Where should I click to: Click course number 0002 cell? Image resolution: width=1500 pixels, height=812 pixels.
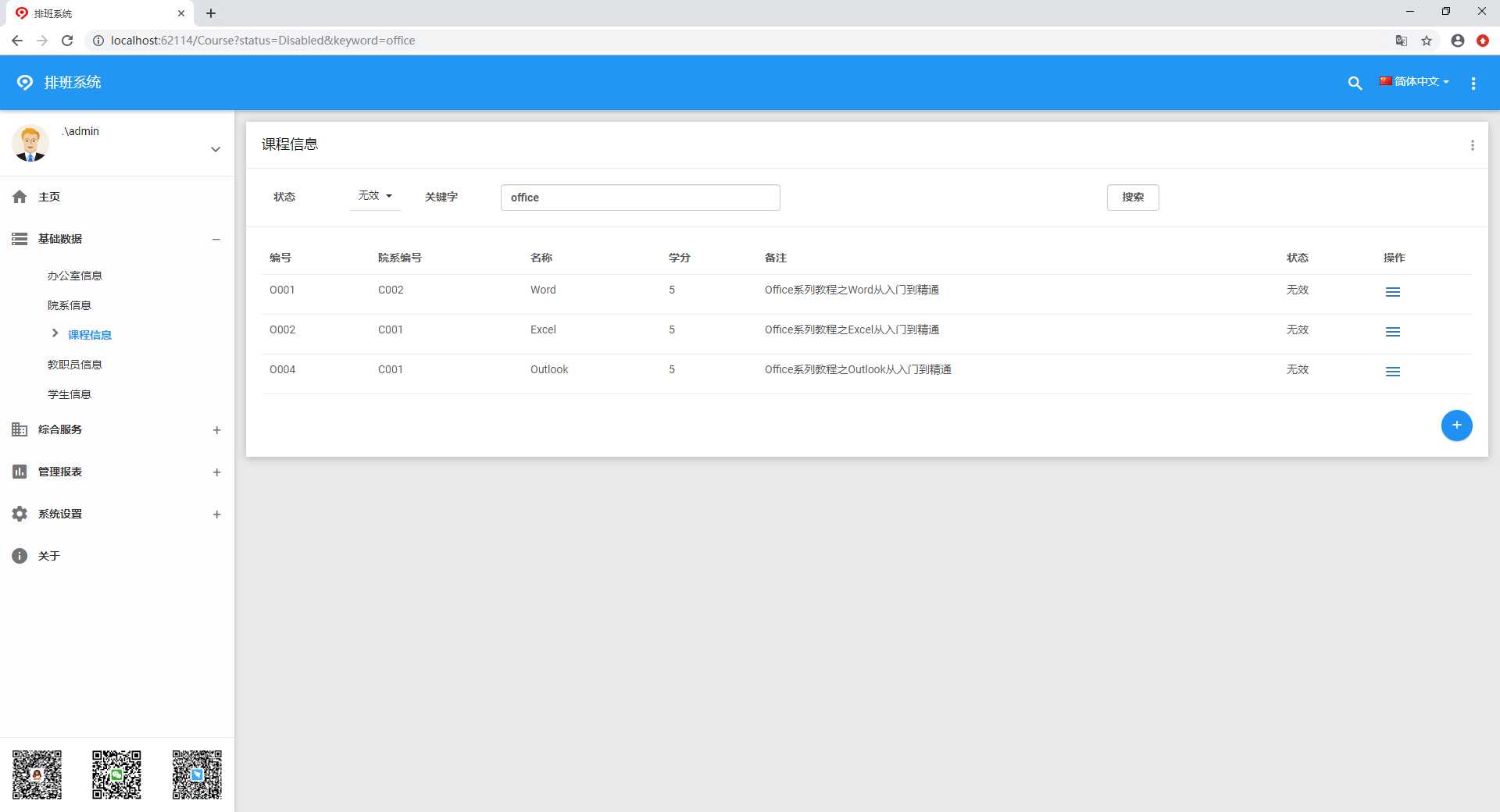coord(282,329)
